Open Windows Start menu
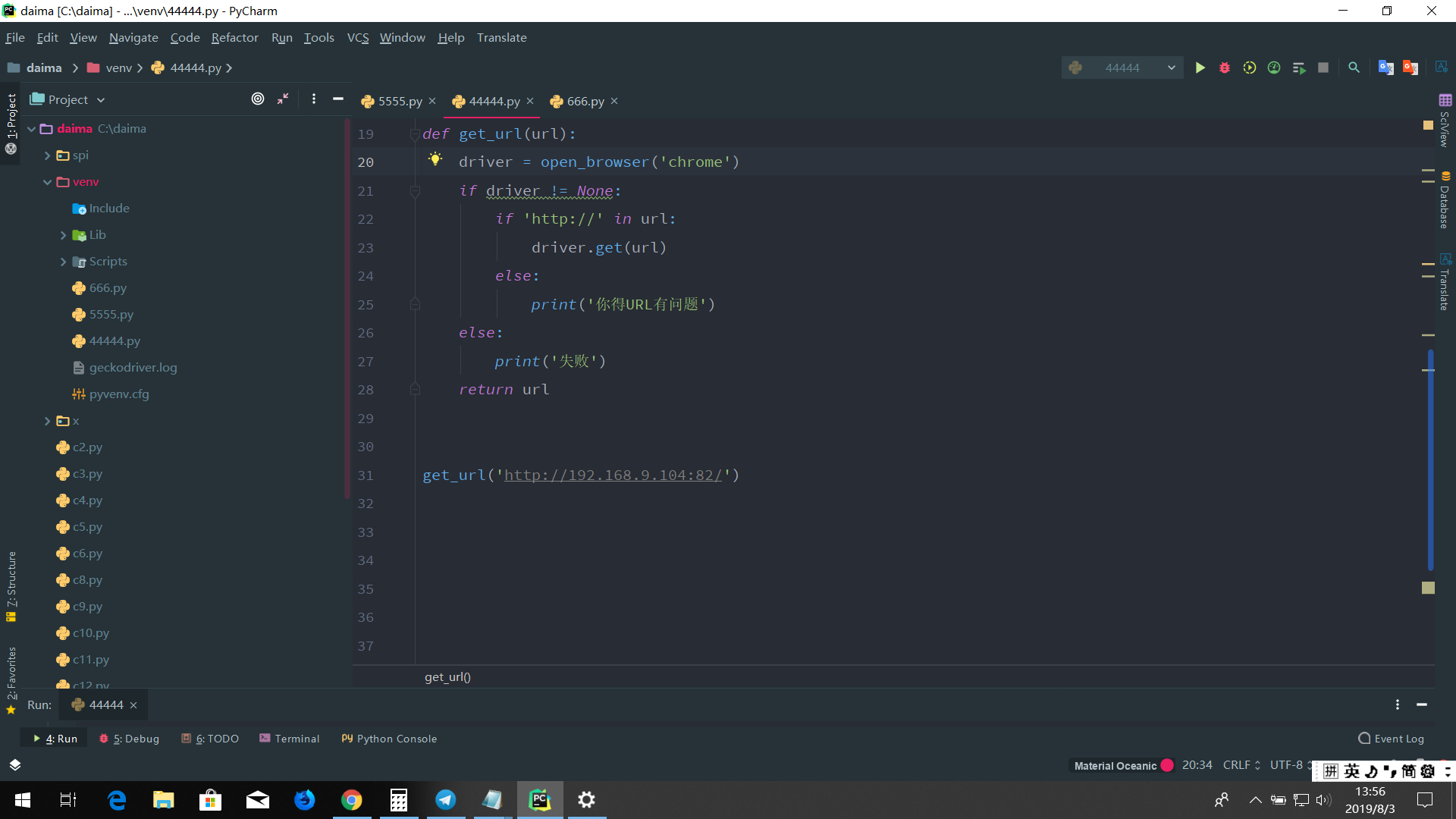Viewport: 1456px width, 819px height. coord(23,800)
